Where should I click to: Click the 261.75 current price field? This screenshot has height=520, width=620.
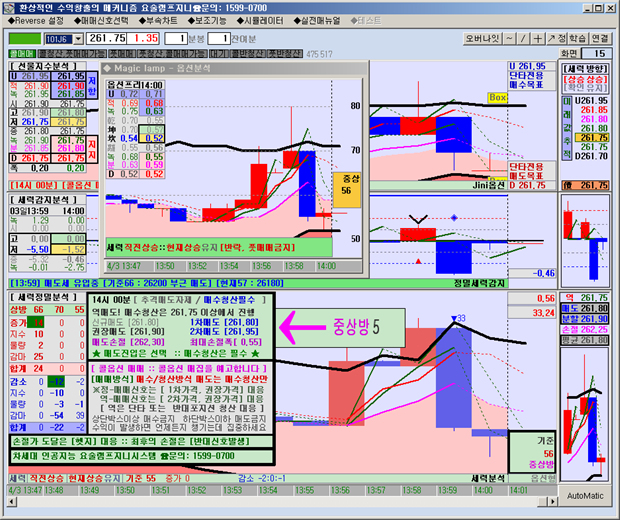(x=106, y=38)
